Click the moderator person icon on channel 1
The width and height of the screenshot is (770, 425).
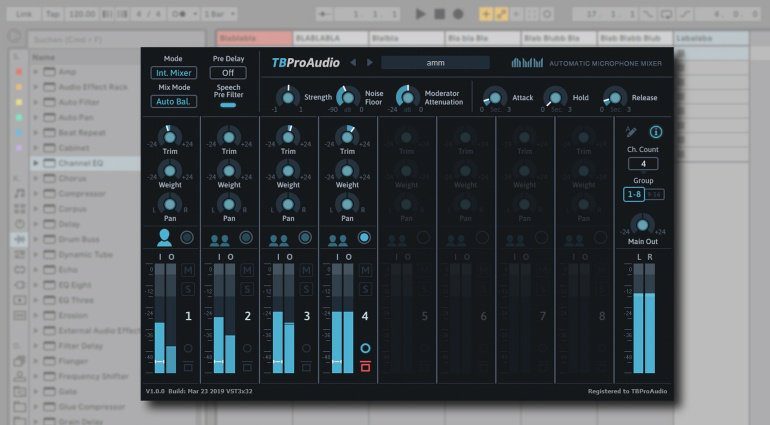pos(165,238)
